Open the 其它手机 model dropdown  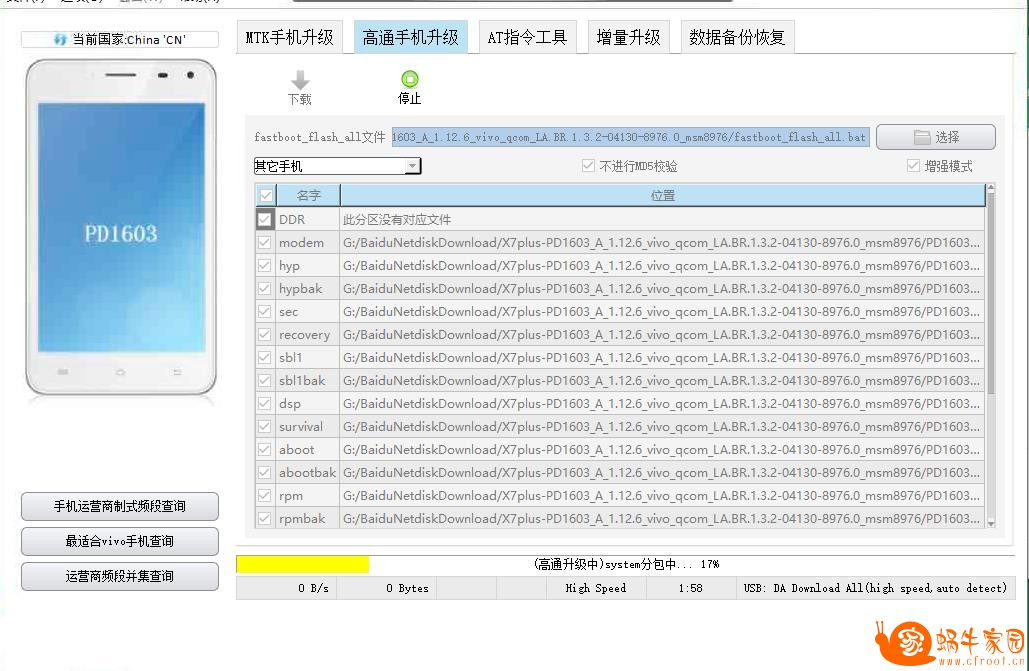coord(337,166)
